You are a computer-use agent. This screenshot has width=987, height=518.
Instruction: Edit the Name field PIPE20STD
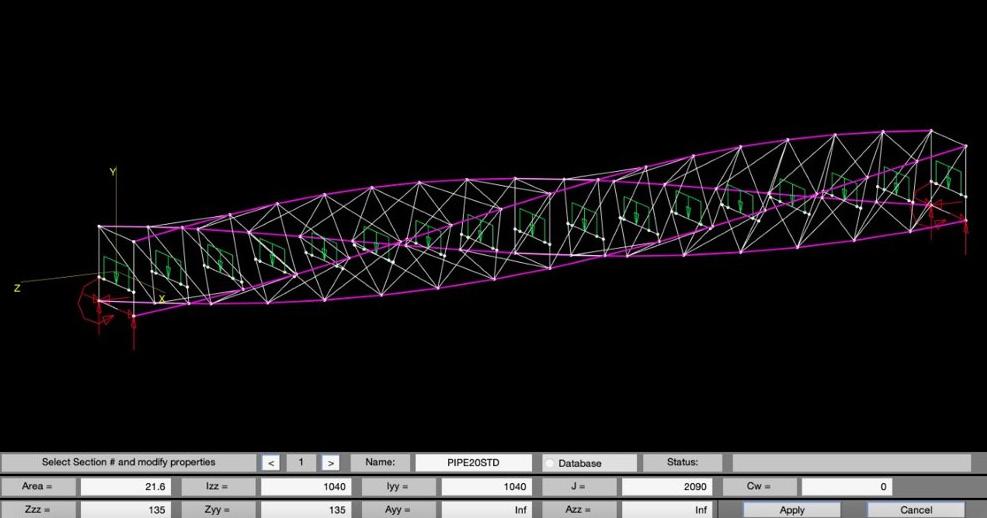coord(473,463)
